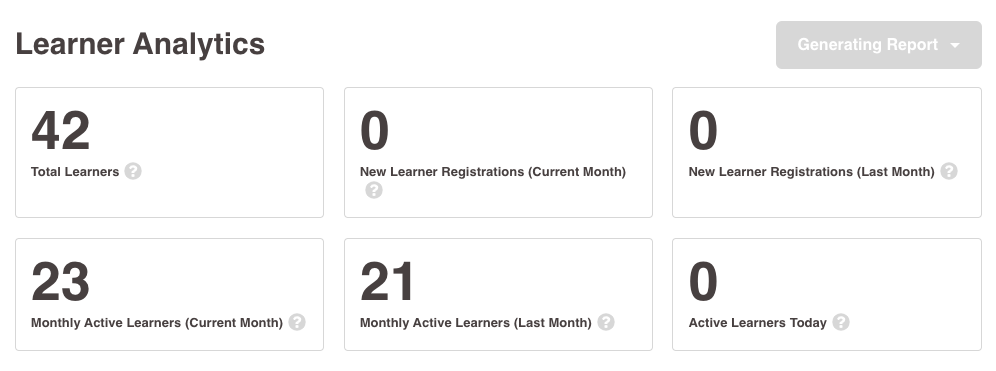996x371 pixels.
Task: Show help for Monthly Active Learners (Current Month)
Action: click(x=297, y=322)
